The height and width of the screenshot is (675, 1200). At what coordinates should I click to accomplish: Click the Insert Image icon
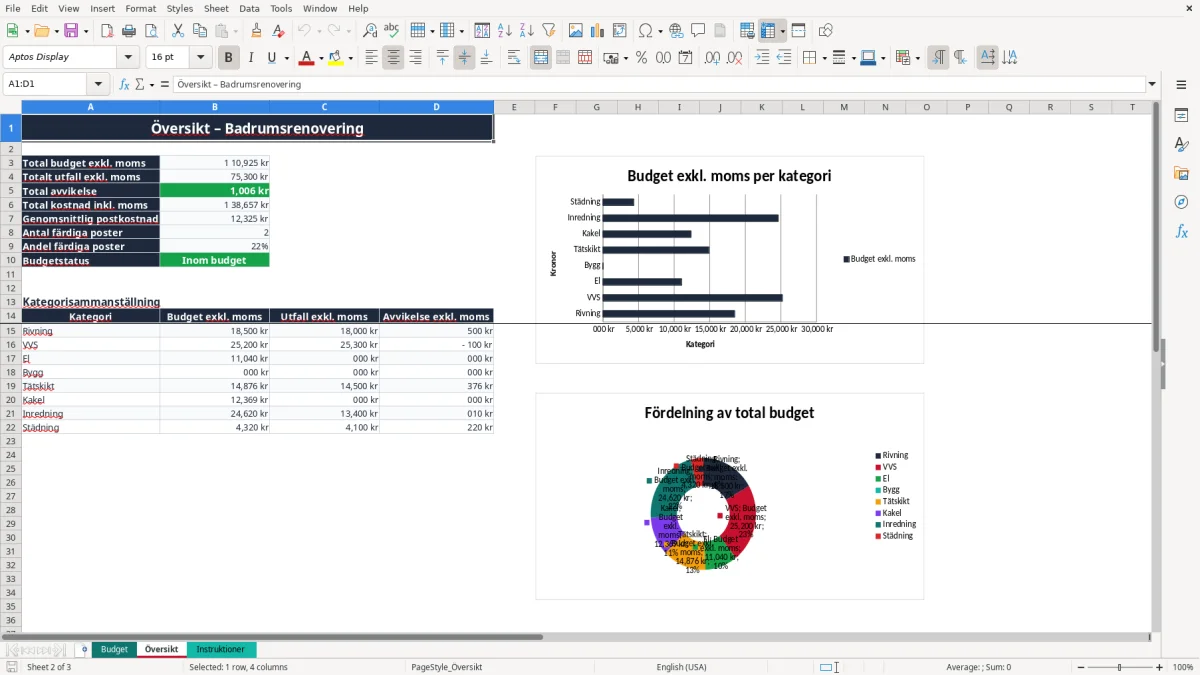pyautogui.click(x=576, y=31)
